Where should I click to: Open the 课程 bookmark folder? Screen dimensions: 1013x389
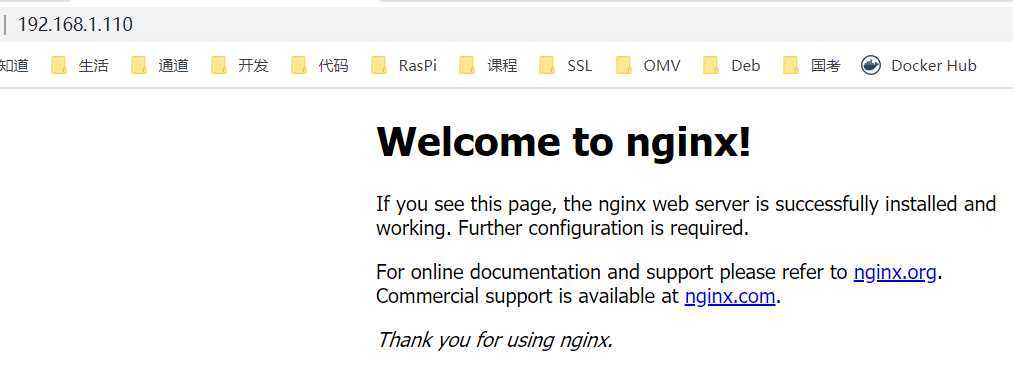488,65
